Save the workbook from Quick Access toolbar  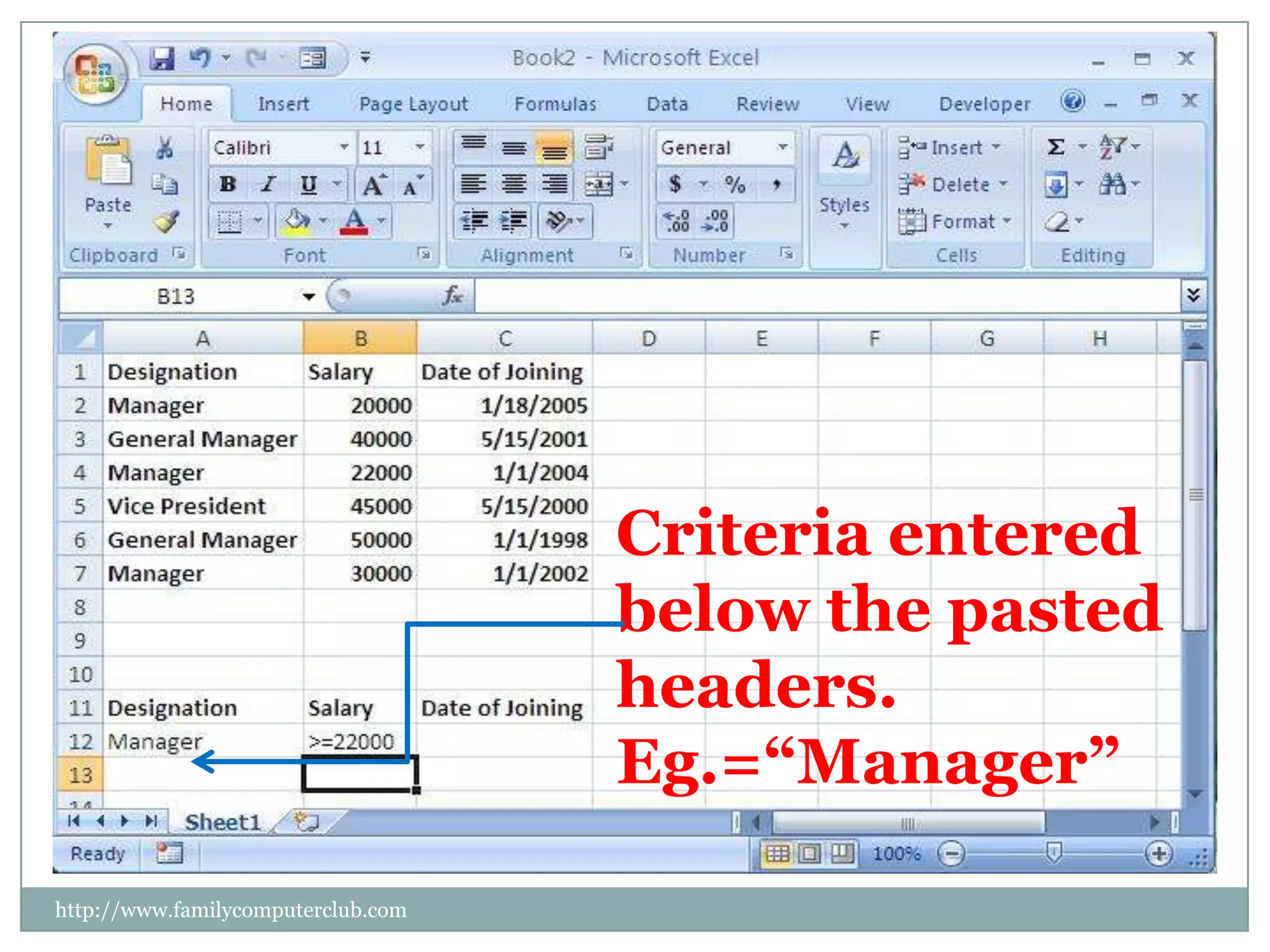point(162,58)
